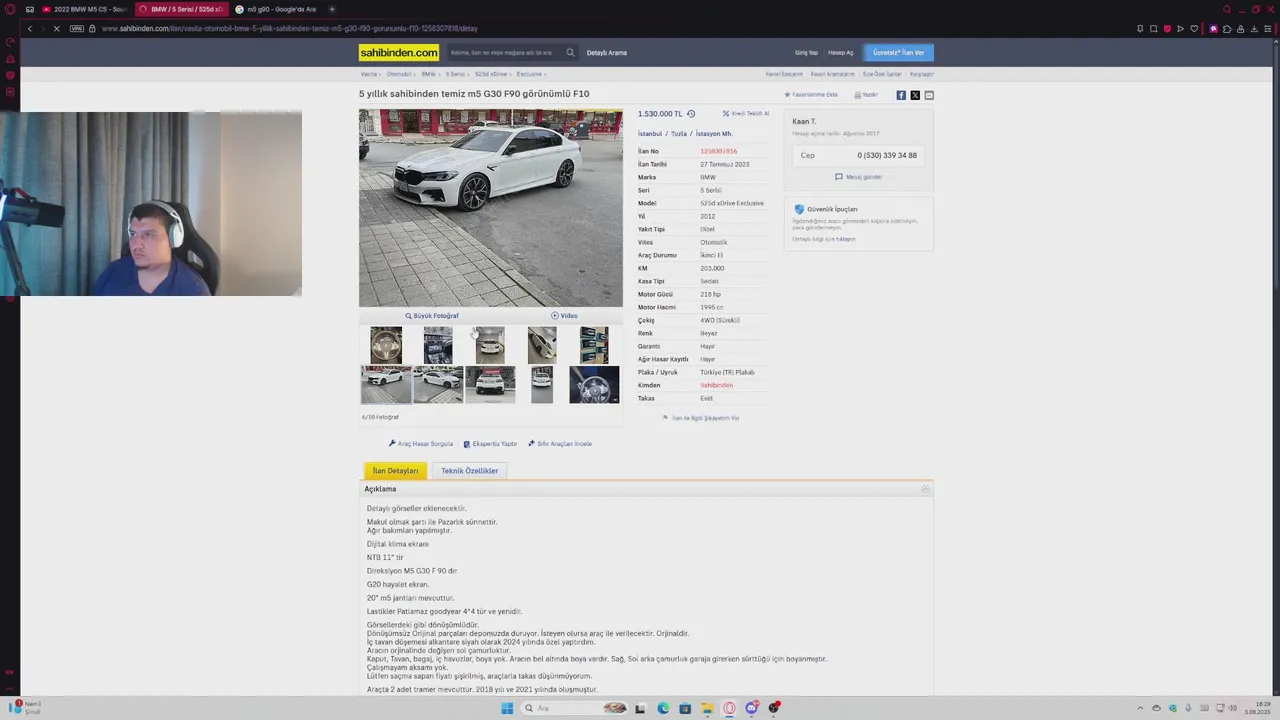Open Discord from taskbar
This screenshot has height=720, width=1280.
(751, 708)
